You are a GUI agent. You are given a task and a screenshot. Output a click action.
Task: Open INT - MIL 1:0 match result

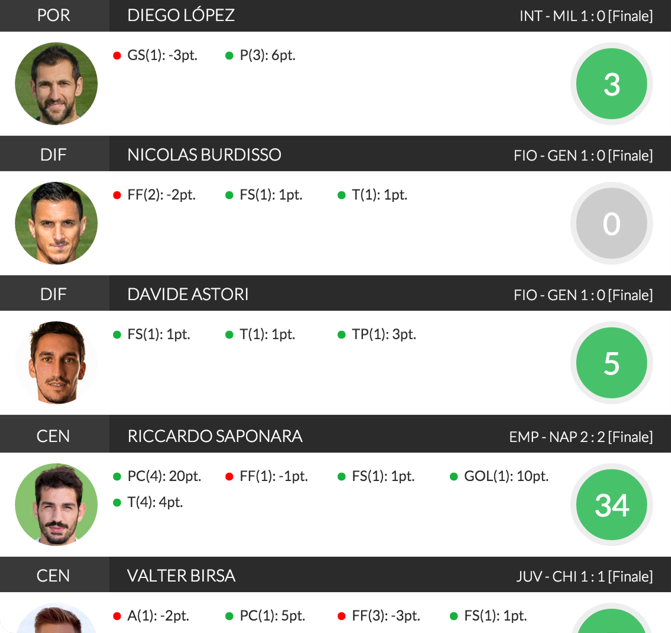[586, 16]
